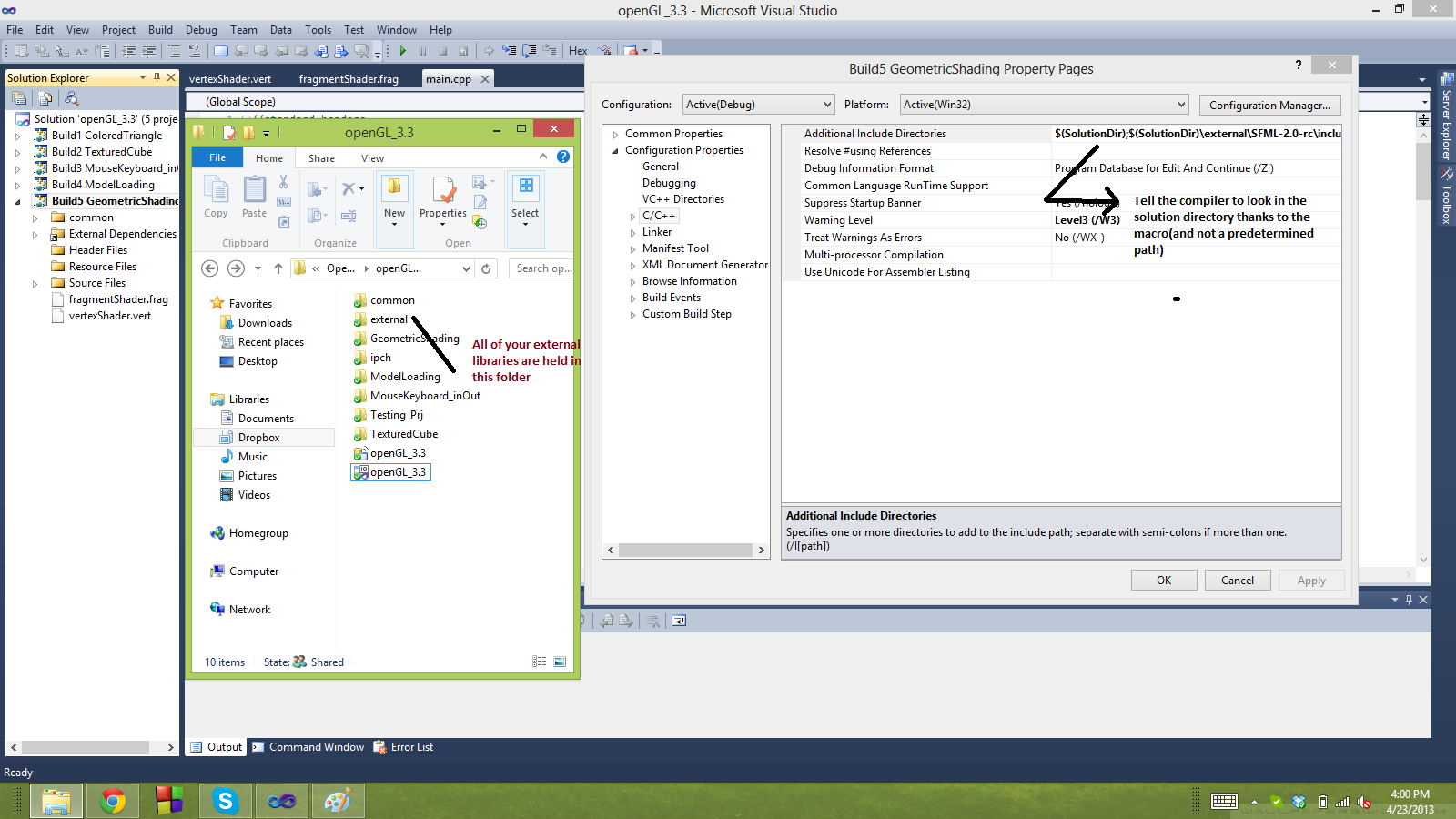
Task: Click Solution Explorer Show All Files icon
Action: coord(45,98)
